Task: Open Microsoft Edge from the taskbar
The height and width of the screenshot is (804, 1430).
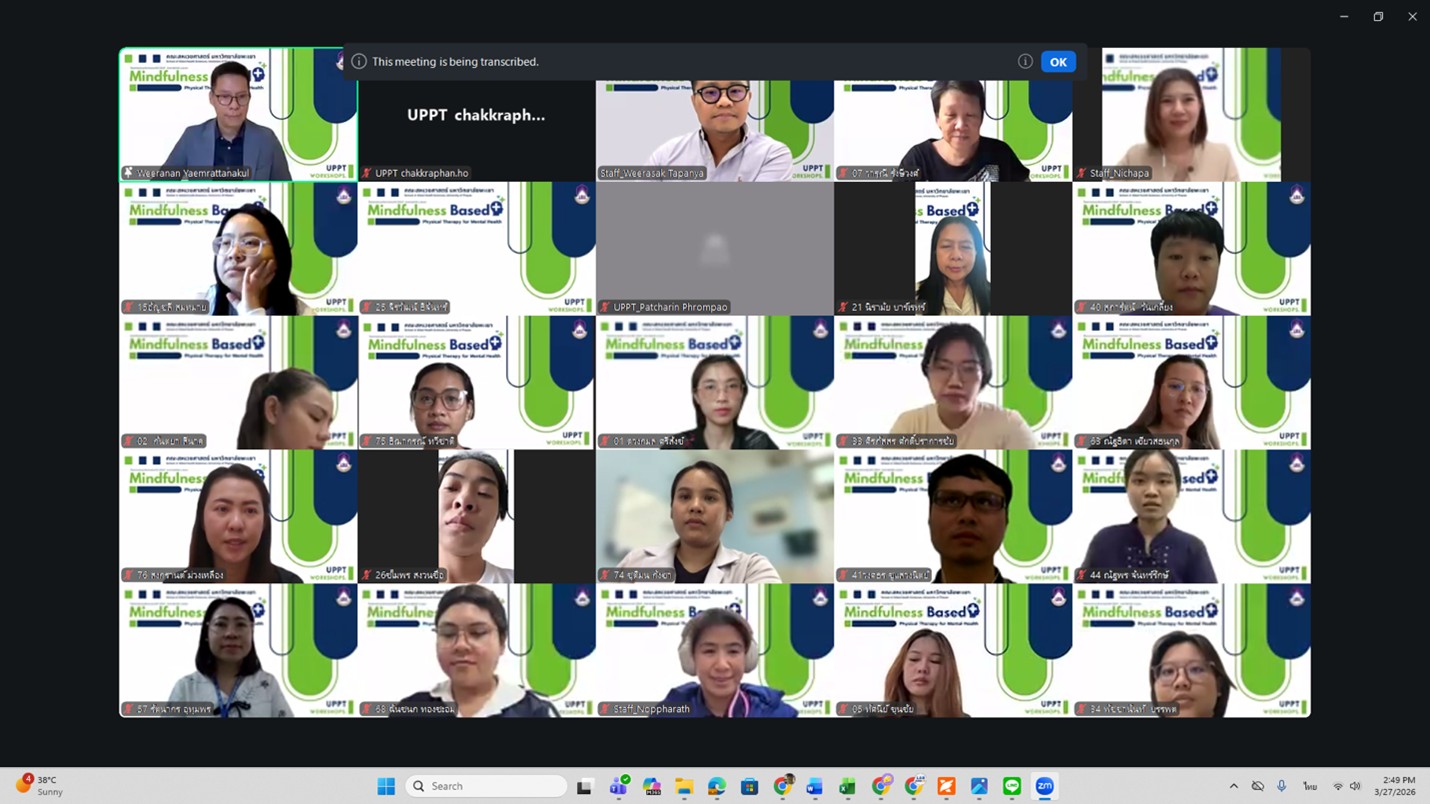Action: click(x=717, y=787)
